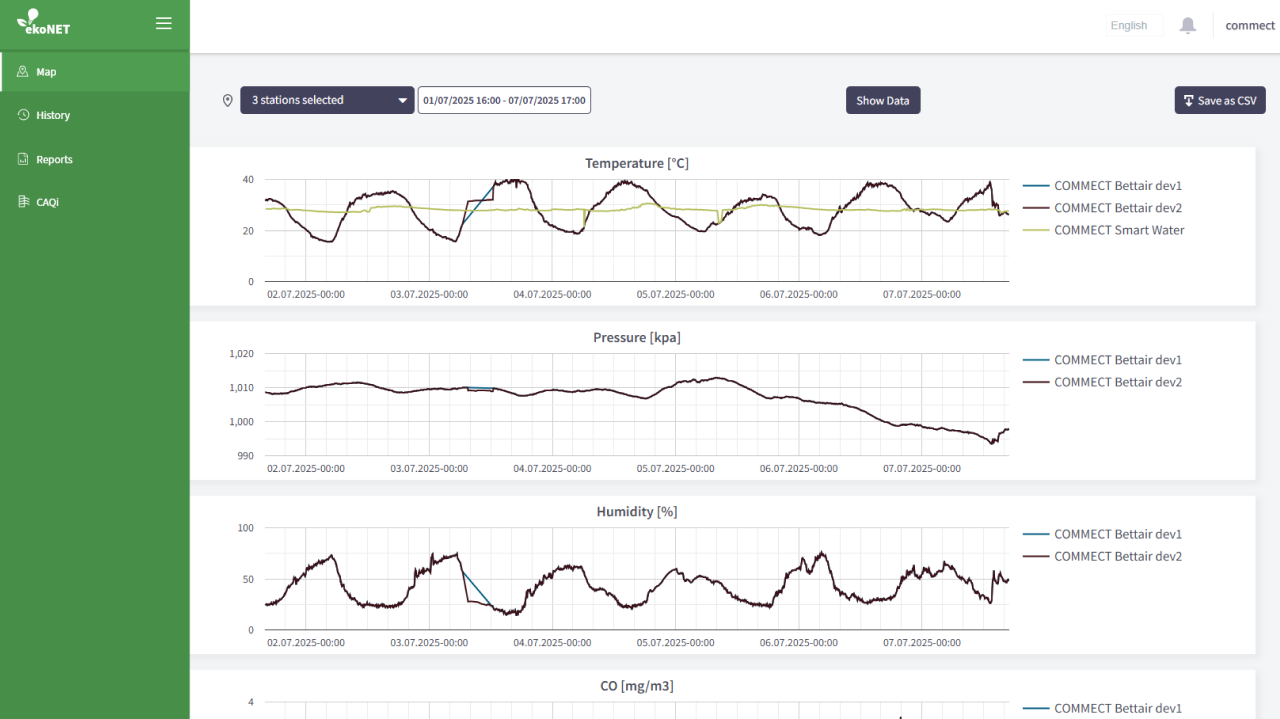Open the Map page
This screenshot has width=1280, height=719.
(95, 72)
